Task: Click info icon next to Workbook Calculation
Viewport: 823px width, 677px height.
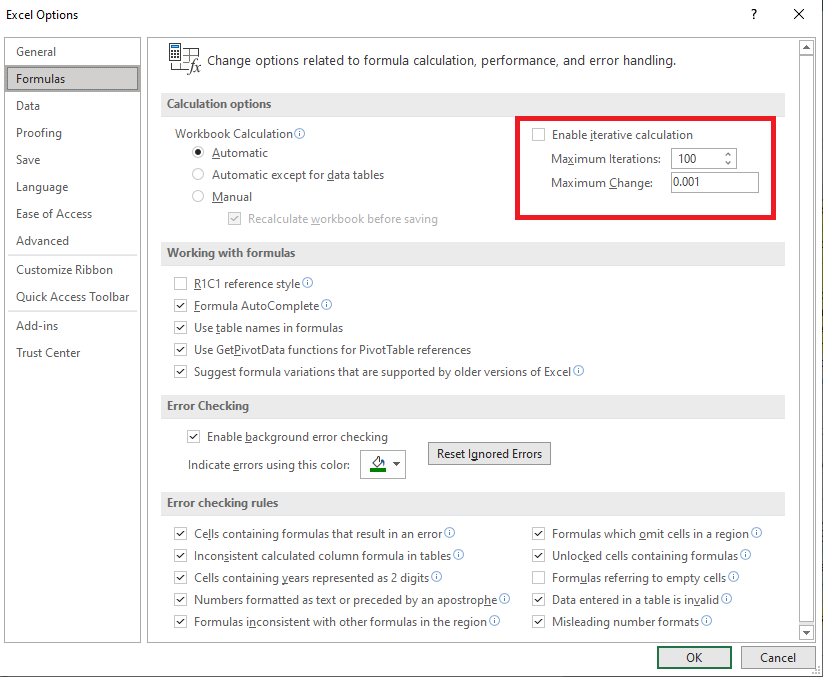Action: [300, 133]
